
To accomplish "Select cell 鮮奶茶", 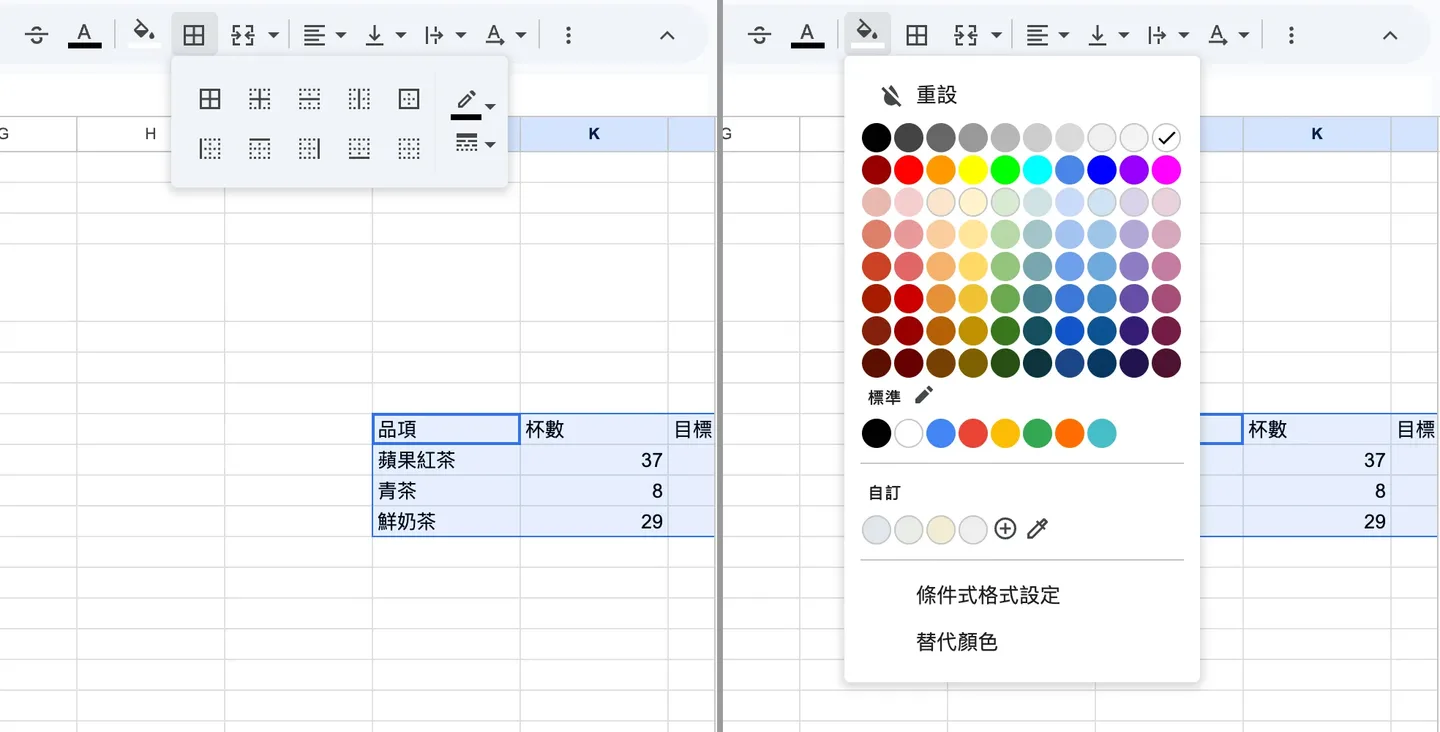I will click(x=446, y=521).
